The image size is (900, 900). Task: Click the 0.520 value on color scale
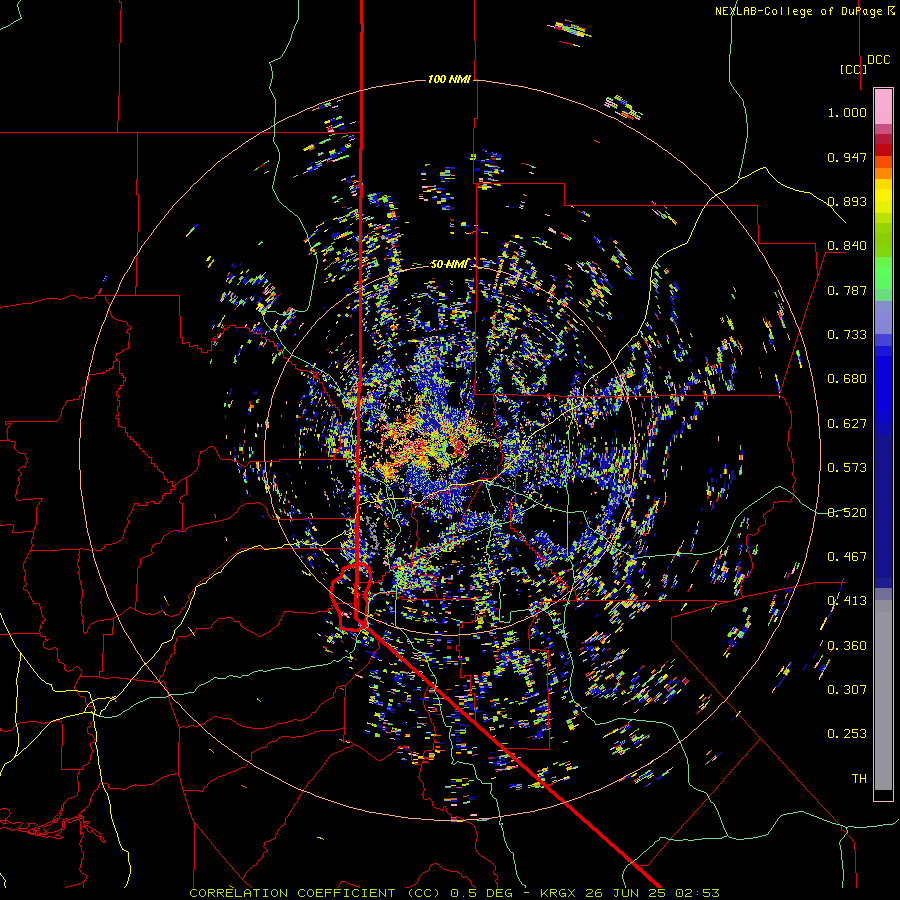click(x=847, y=513)
